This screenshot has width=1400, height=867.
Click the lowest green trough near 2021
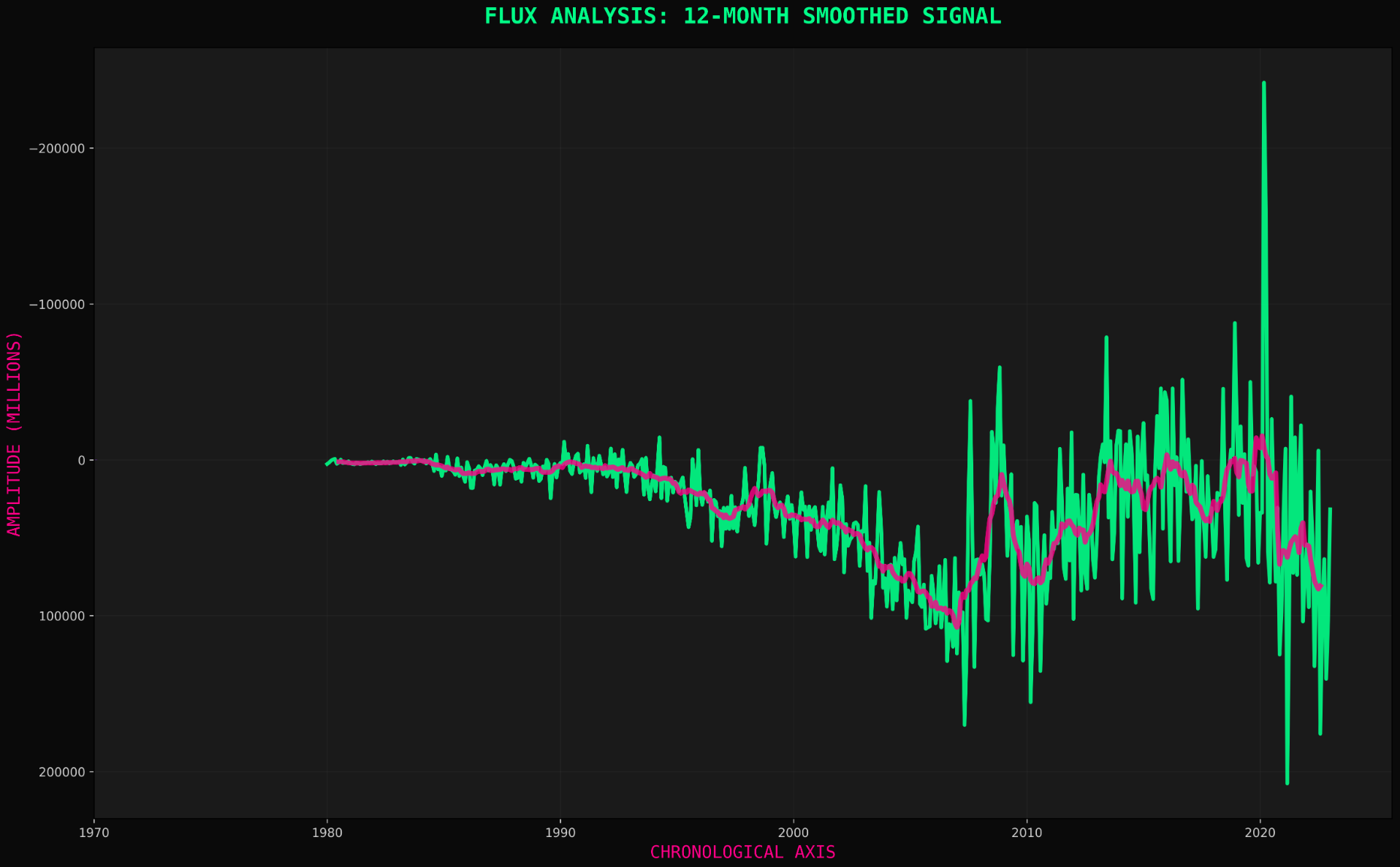(1287, 783)
